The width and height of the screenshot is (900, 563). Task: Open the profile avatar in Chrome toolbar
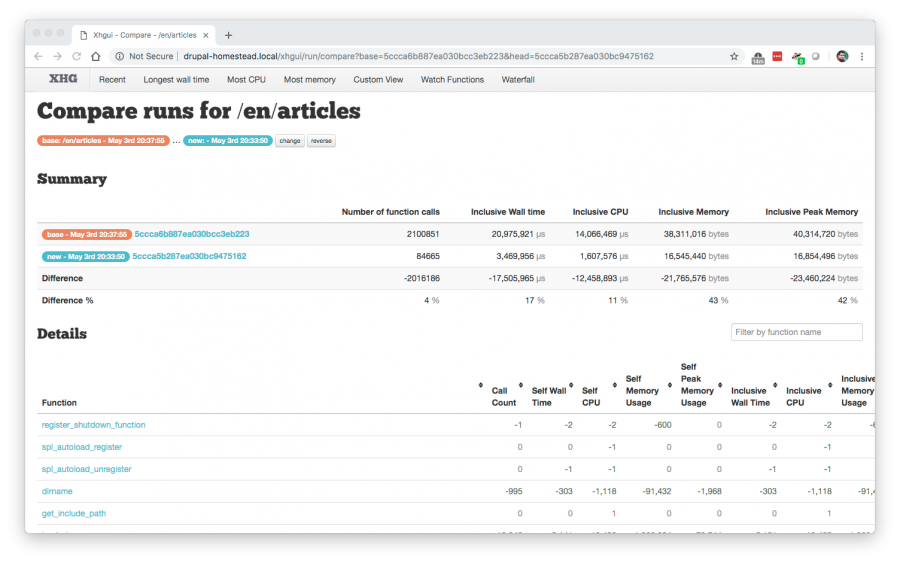[x=842, y=56]
